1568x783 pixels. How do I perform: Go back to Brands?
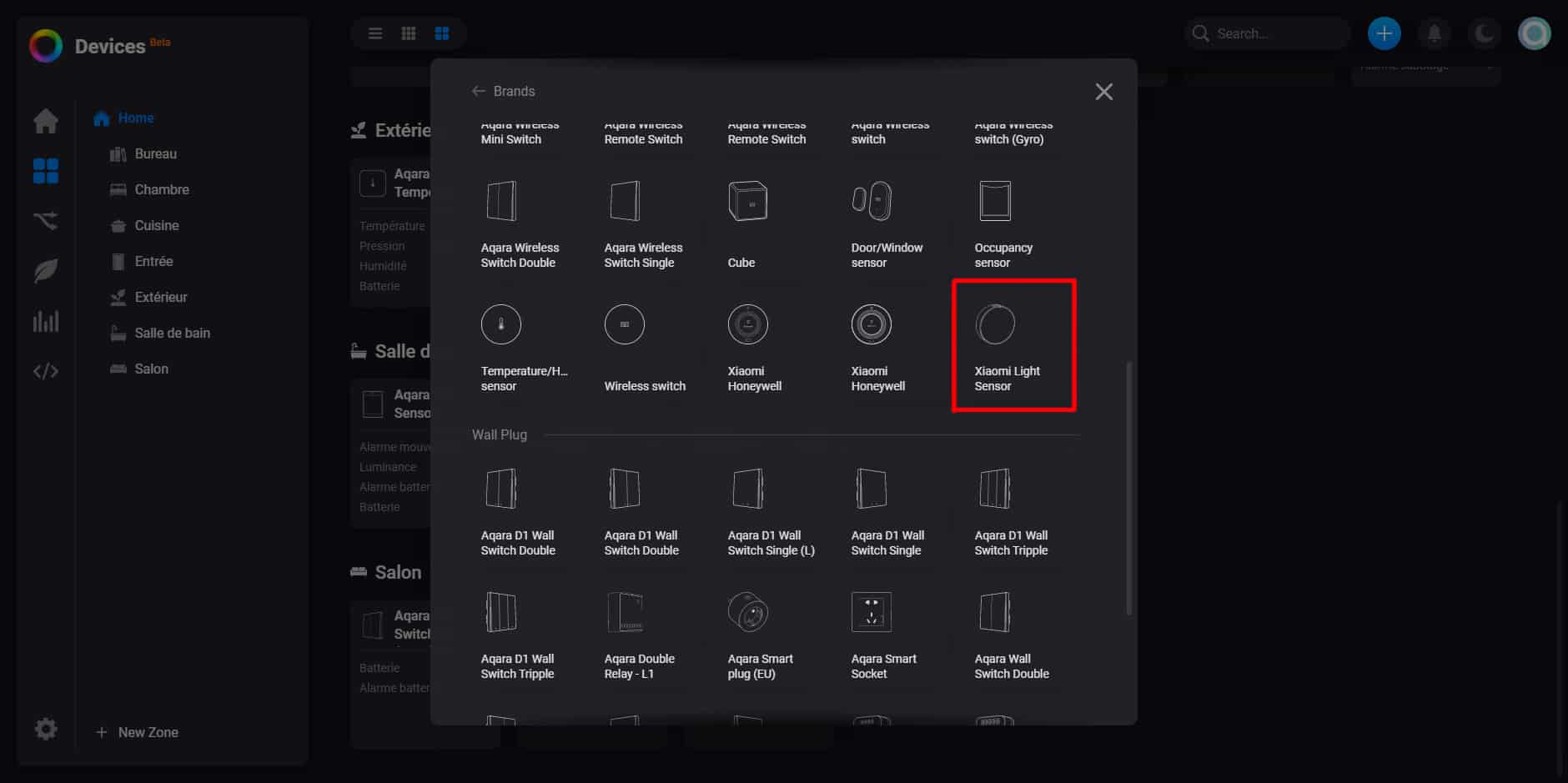[x=503, y=91]
